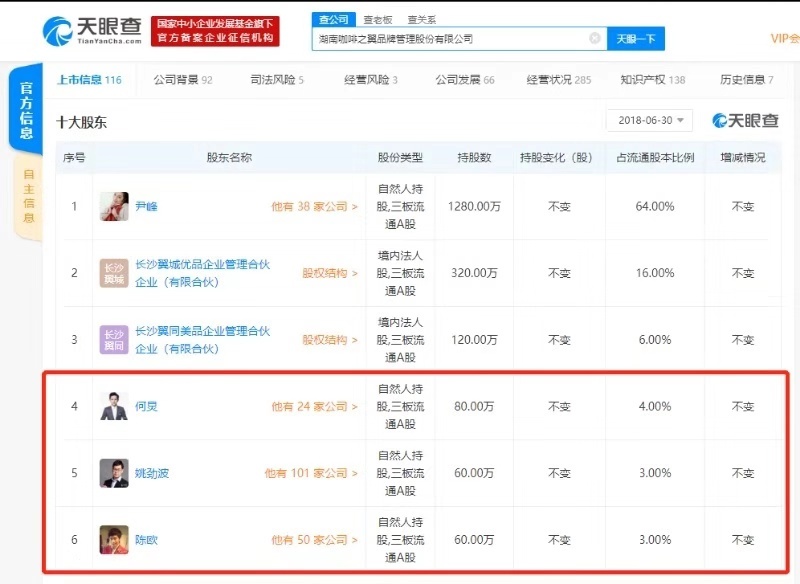Open 长沙翼同美品企业管理合伙企业 link

pos(202,340)
